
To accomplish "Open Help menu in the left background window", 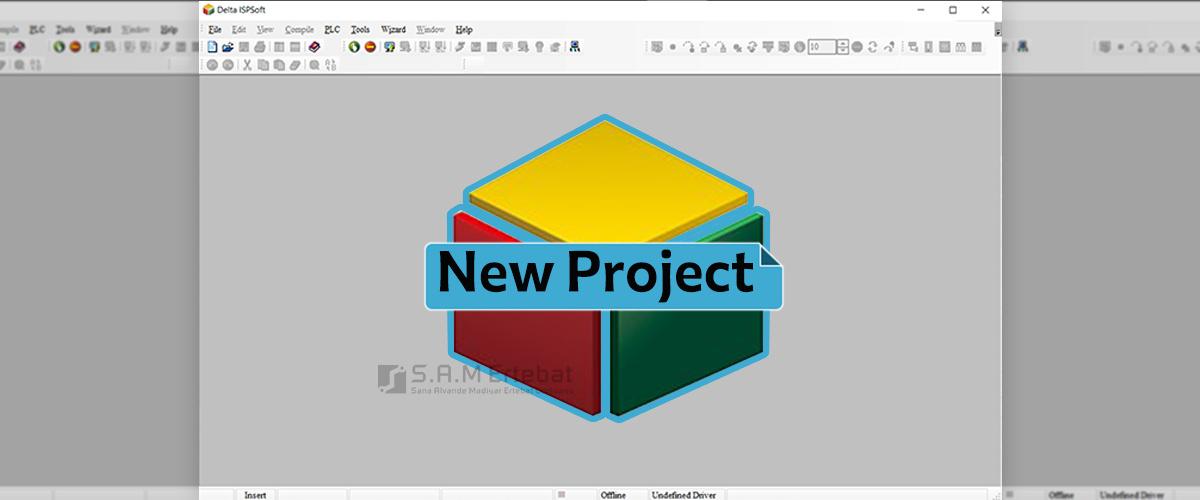I will click(169, 30).
